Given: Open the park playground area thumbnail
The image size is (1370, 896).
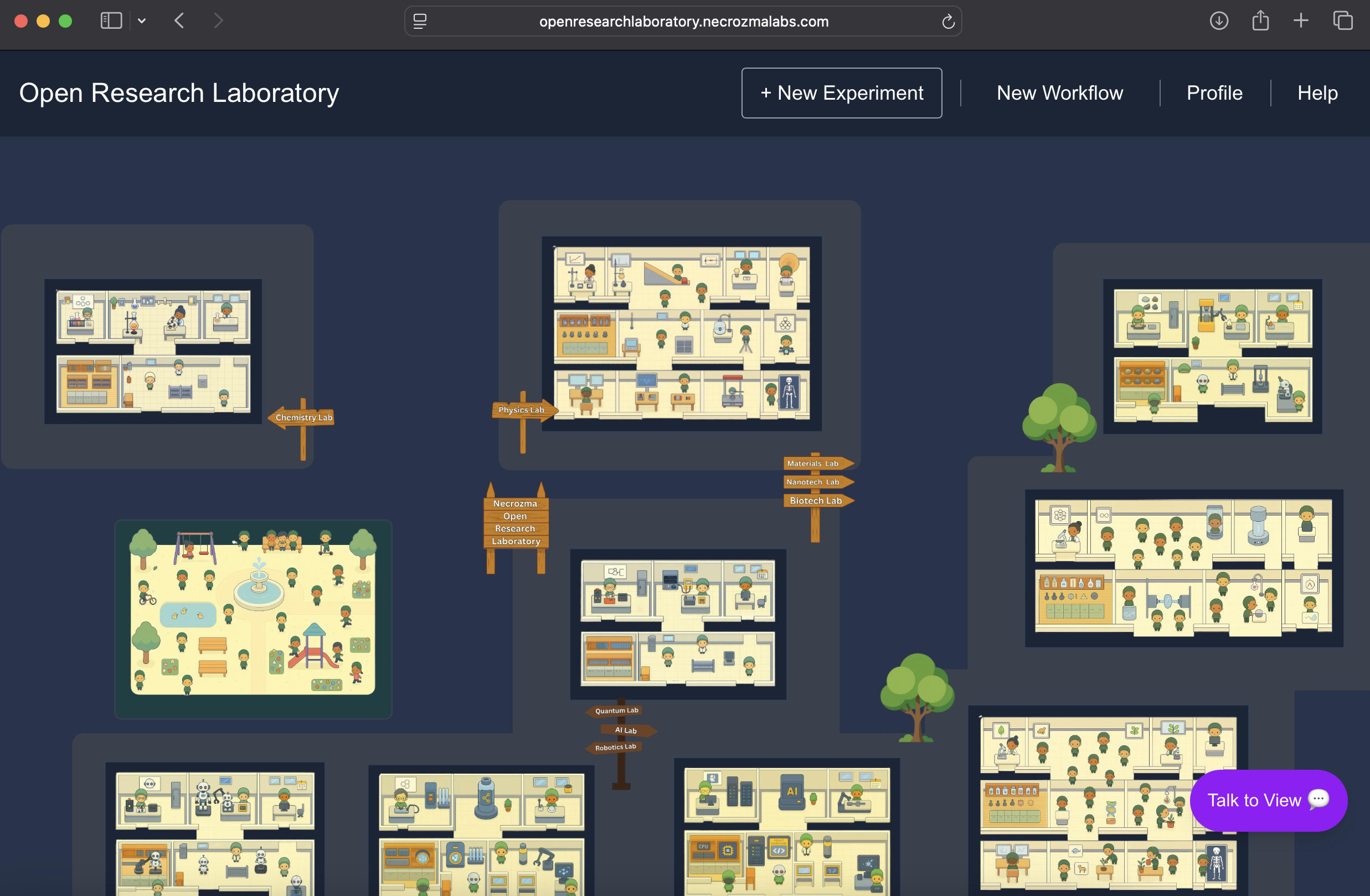Looking at the screenshot, I should tap(253, 619).
